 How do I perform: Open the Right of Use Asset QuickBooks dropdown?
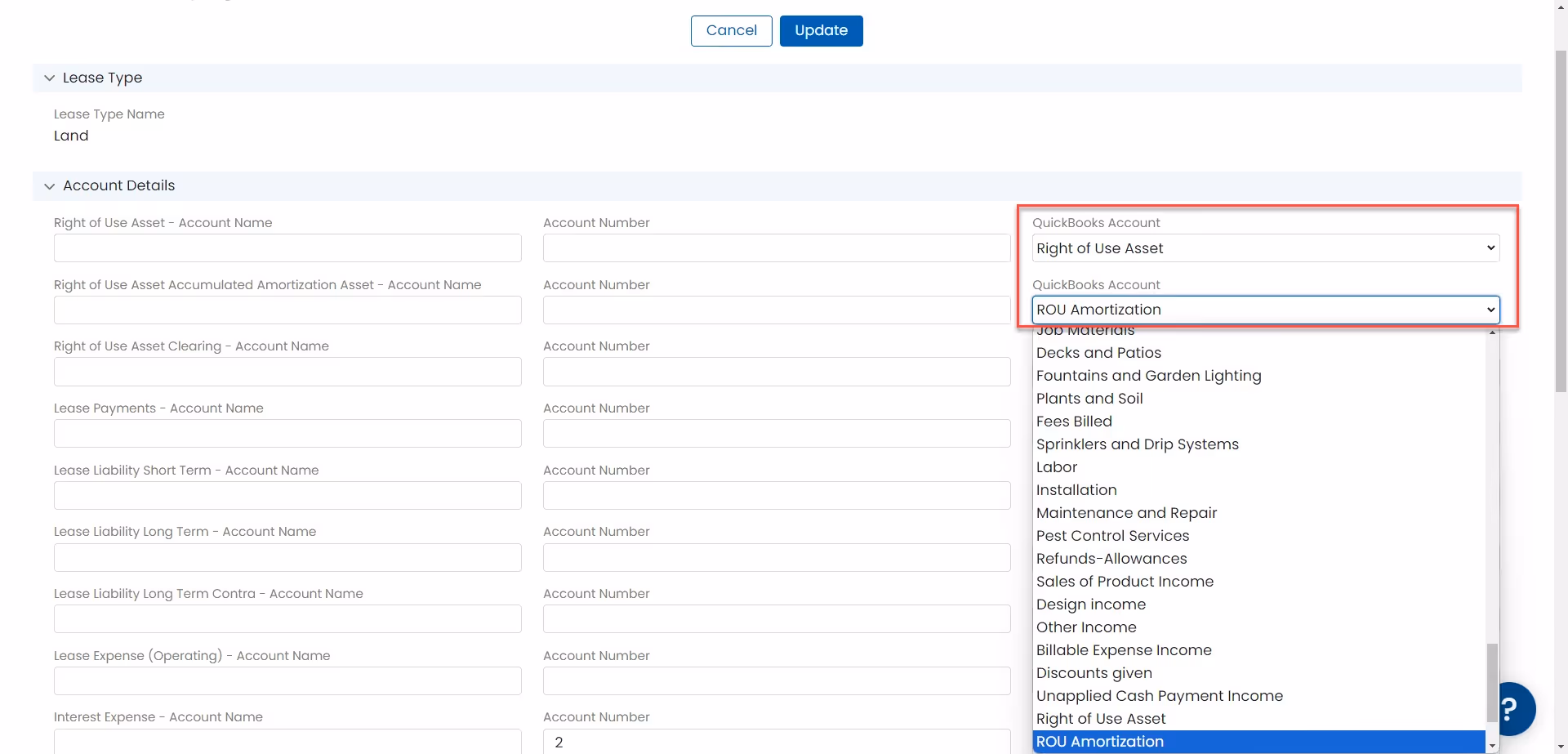tap(1266, 248)
